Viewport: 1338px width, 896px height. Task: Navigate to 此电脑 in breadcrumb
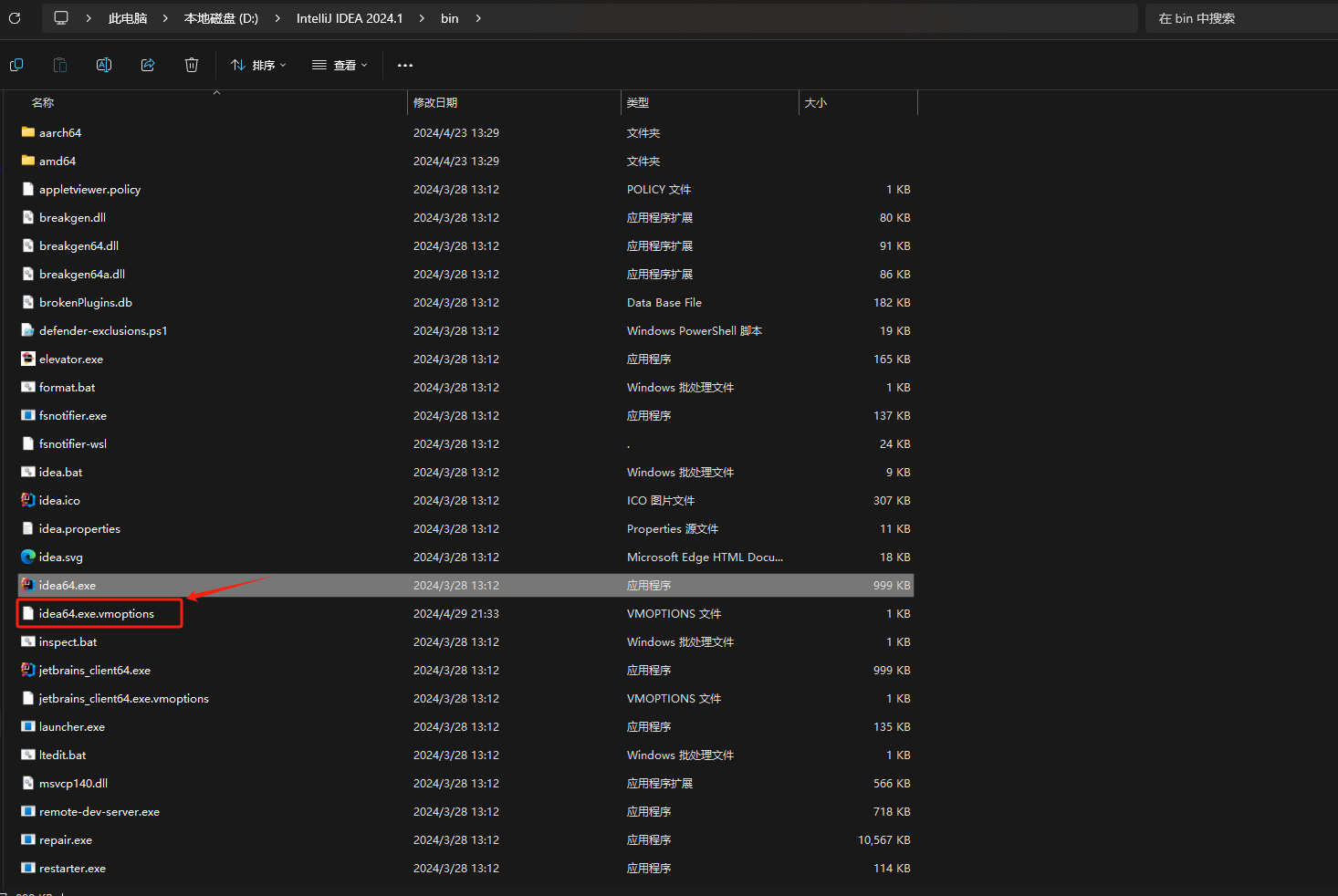pyautogui.click(x=128, y=18)
